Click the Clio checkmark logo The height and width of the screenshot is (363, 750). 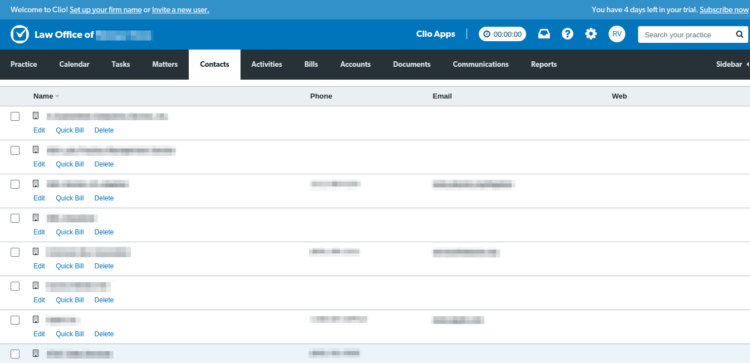tap(20, 34)
